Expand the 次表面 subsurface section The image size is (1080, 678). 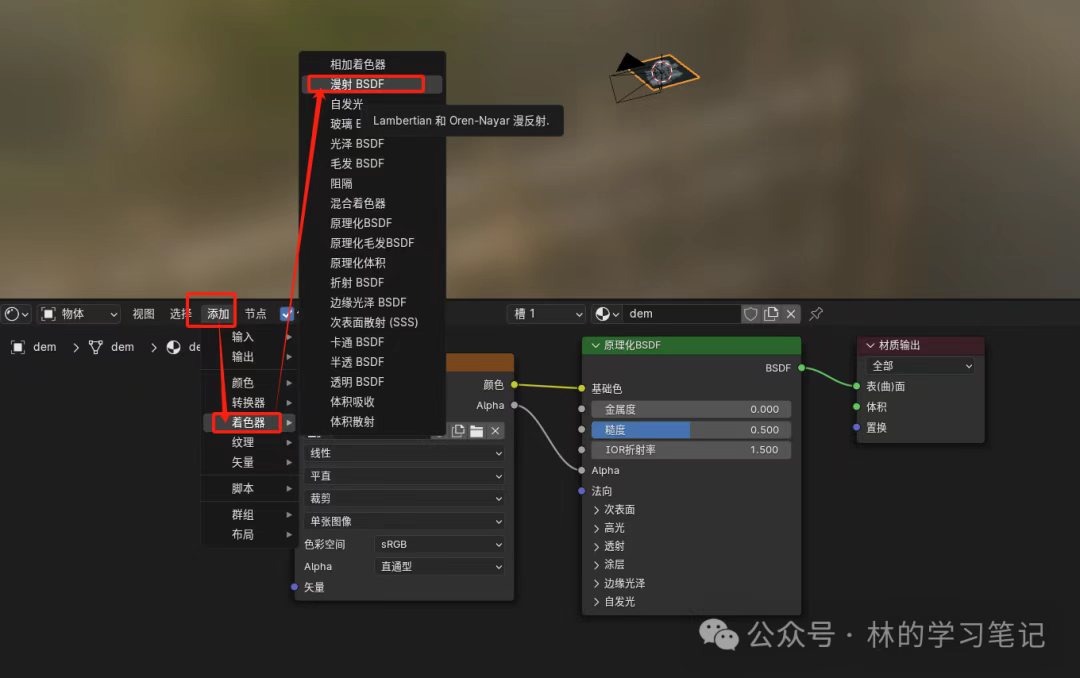pyautogui.click(x=614, y=510)
